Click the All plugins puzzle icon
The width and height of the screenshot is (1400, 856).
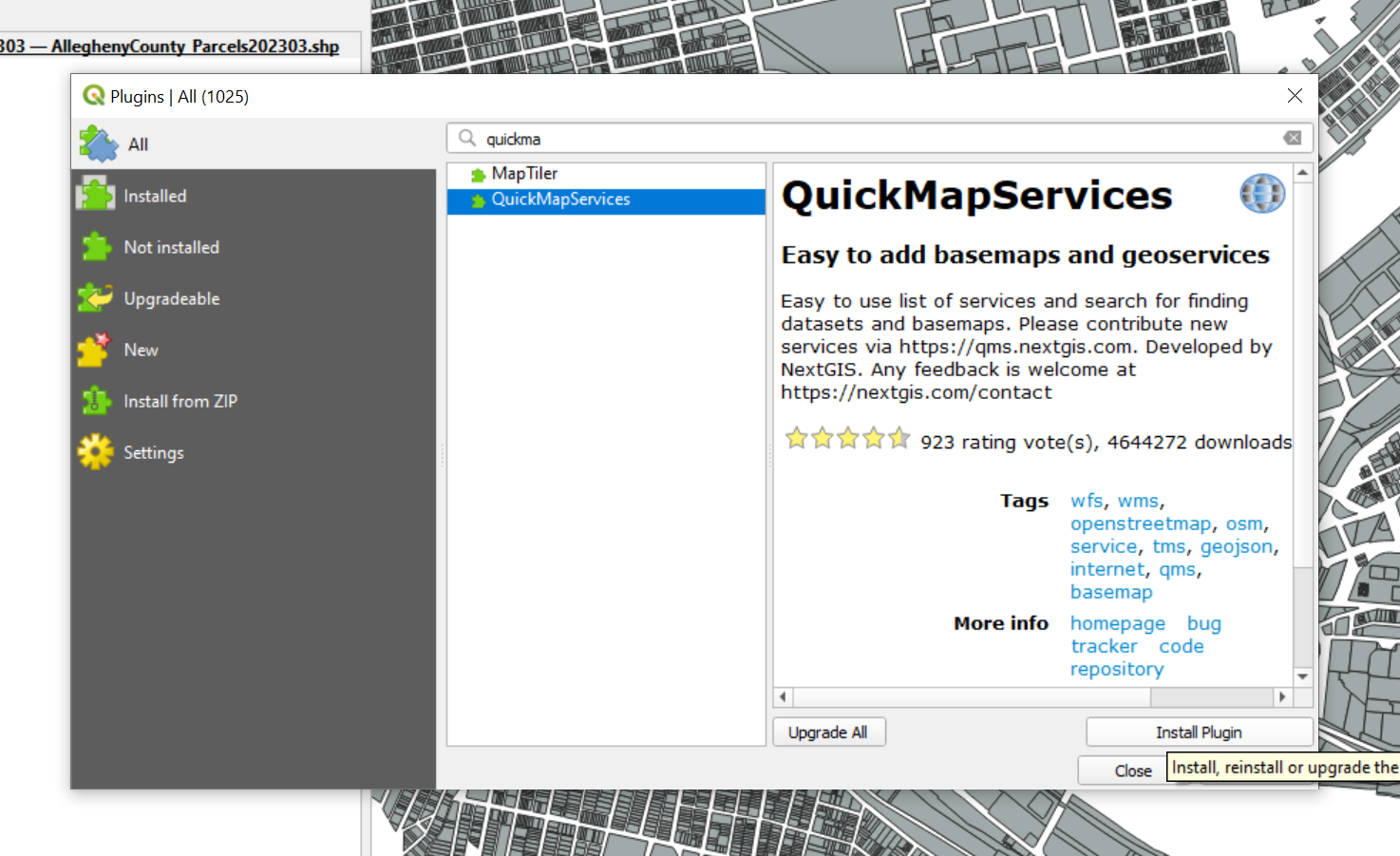[x=98, y=144]
